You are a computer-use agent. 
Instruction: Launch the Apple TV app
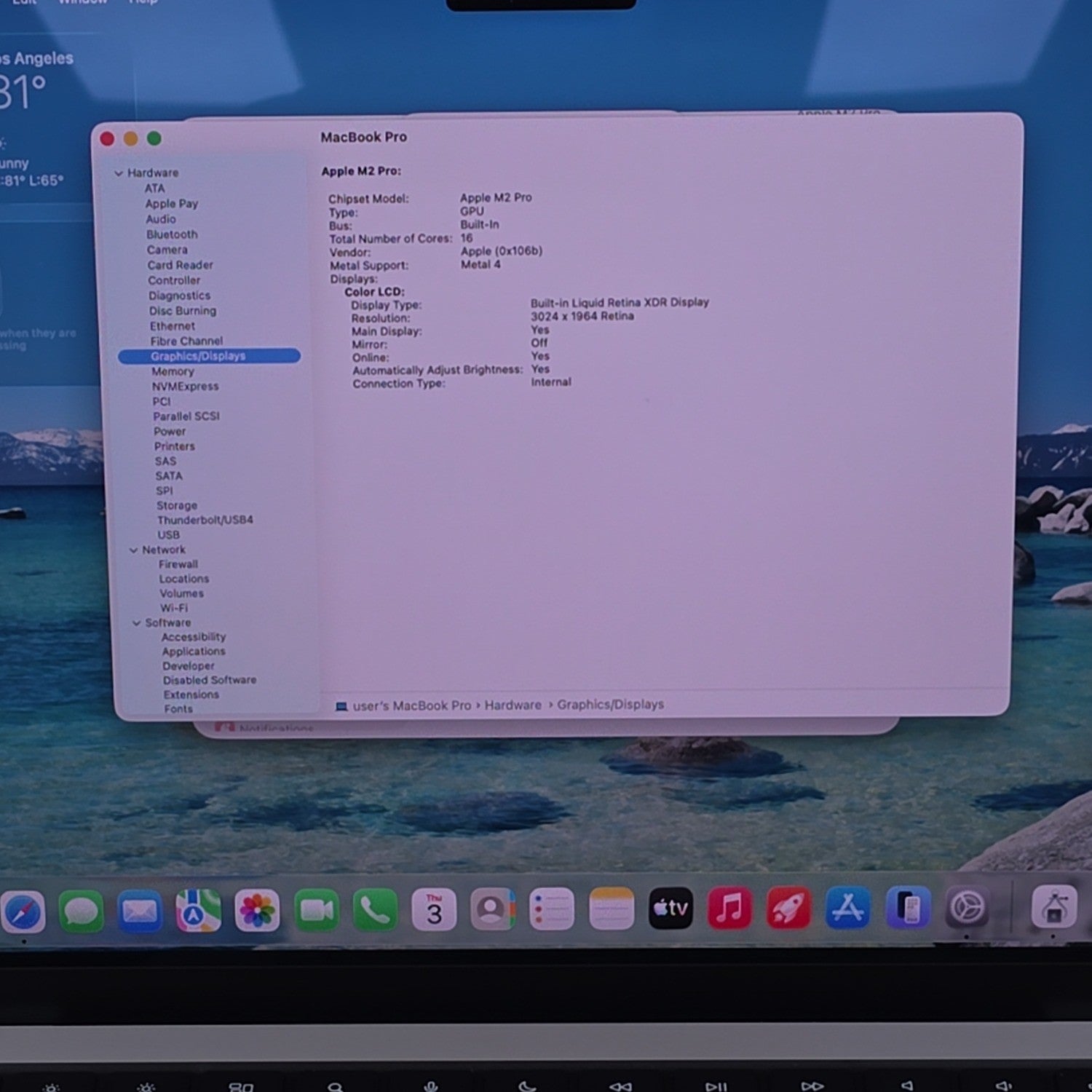point(670,908)
